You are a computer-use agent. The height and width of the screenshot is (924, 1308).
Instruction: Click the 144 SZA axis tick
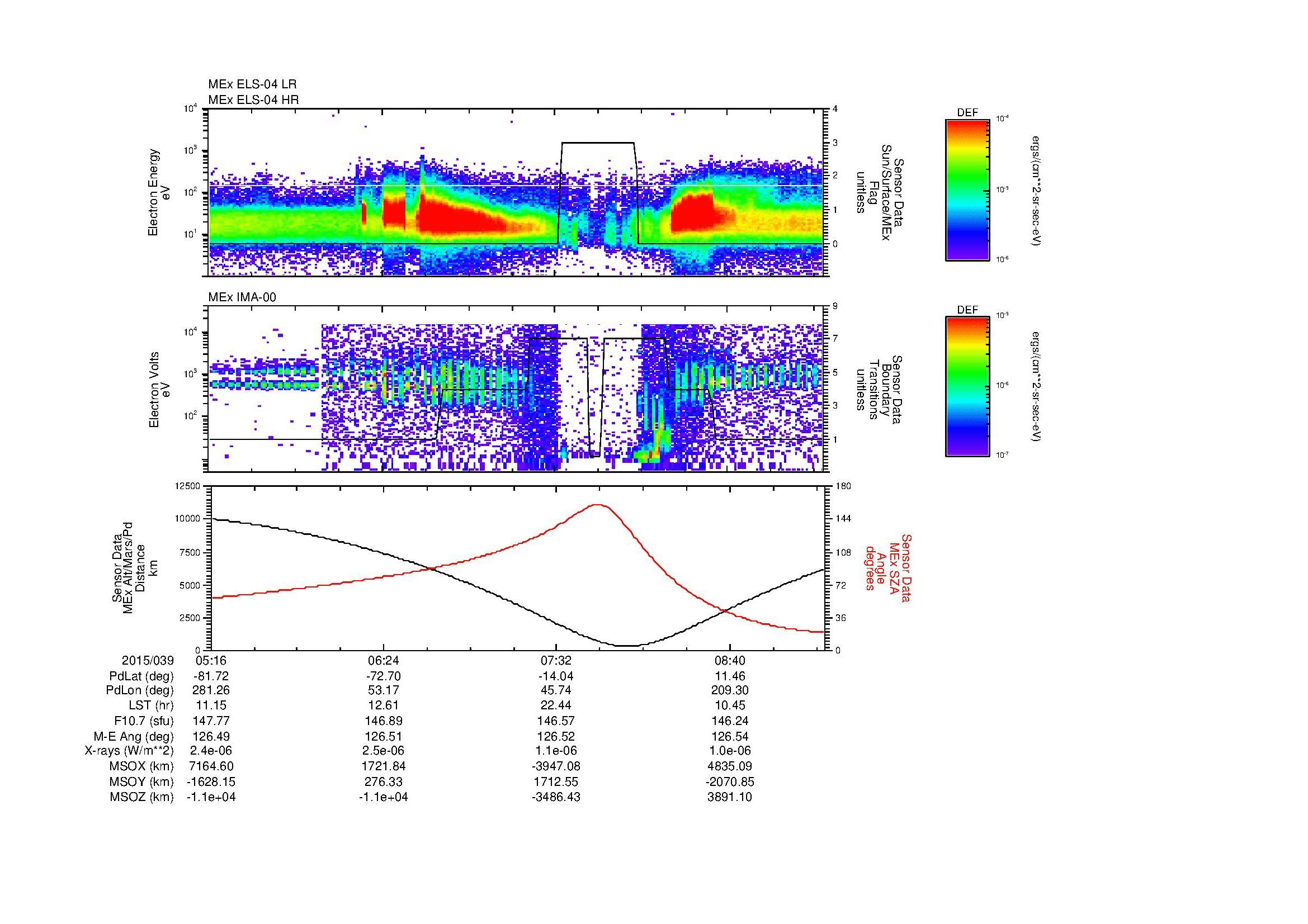(x=843, y=519)
